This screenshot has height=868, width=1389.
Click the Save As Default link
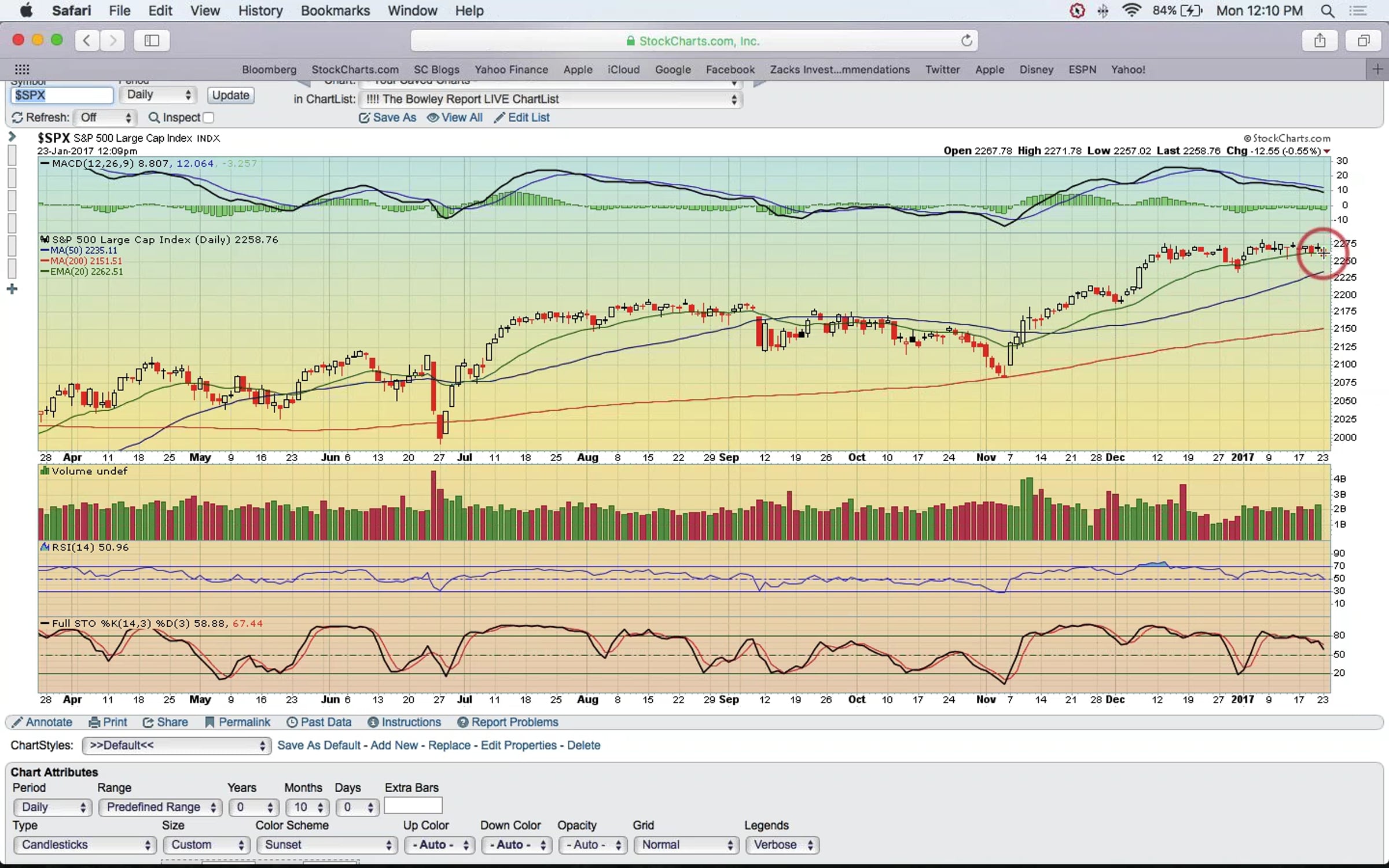pyautogui.click(x=319, y=745)
